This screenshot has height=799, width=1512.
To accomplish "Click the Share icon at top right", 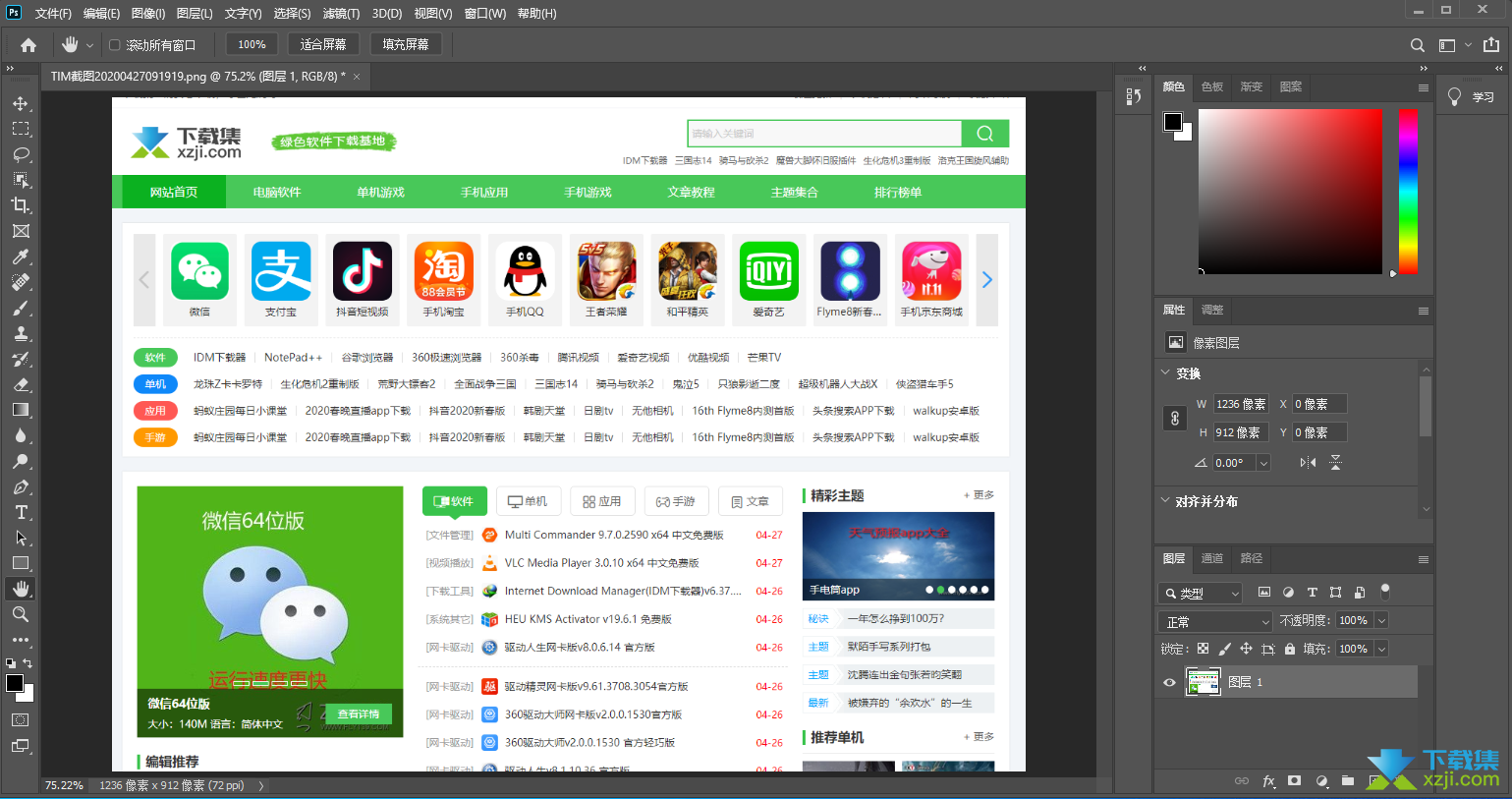I will 1491,44.
